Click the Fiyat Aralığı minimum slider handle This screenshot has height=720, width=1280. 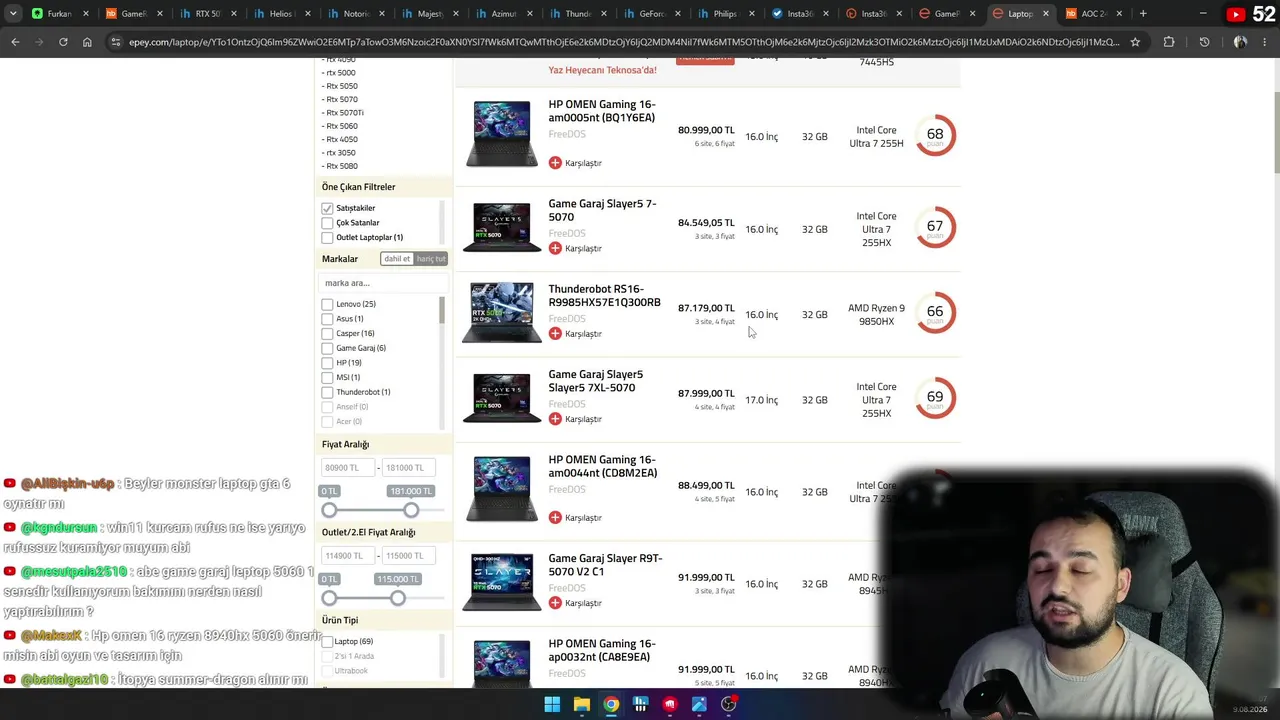click(x=329, y=510)
